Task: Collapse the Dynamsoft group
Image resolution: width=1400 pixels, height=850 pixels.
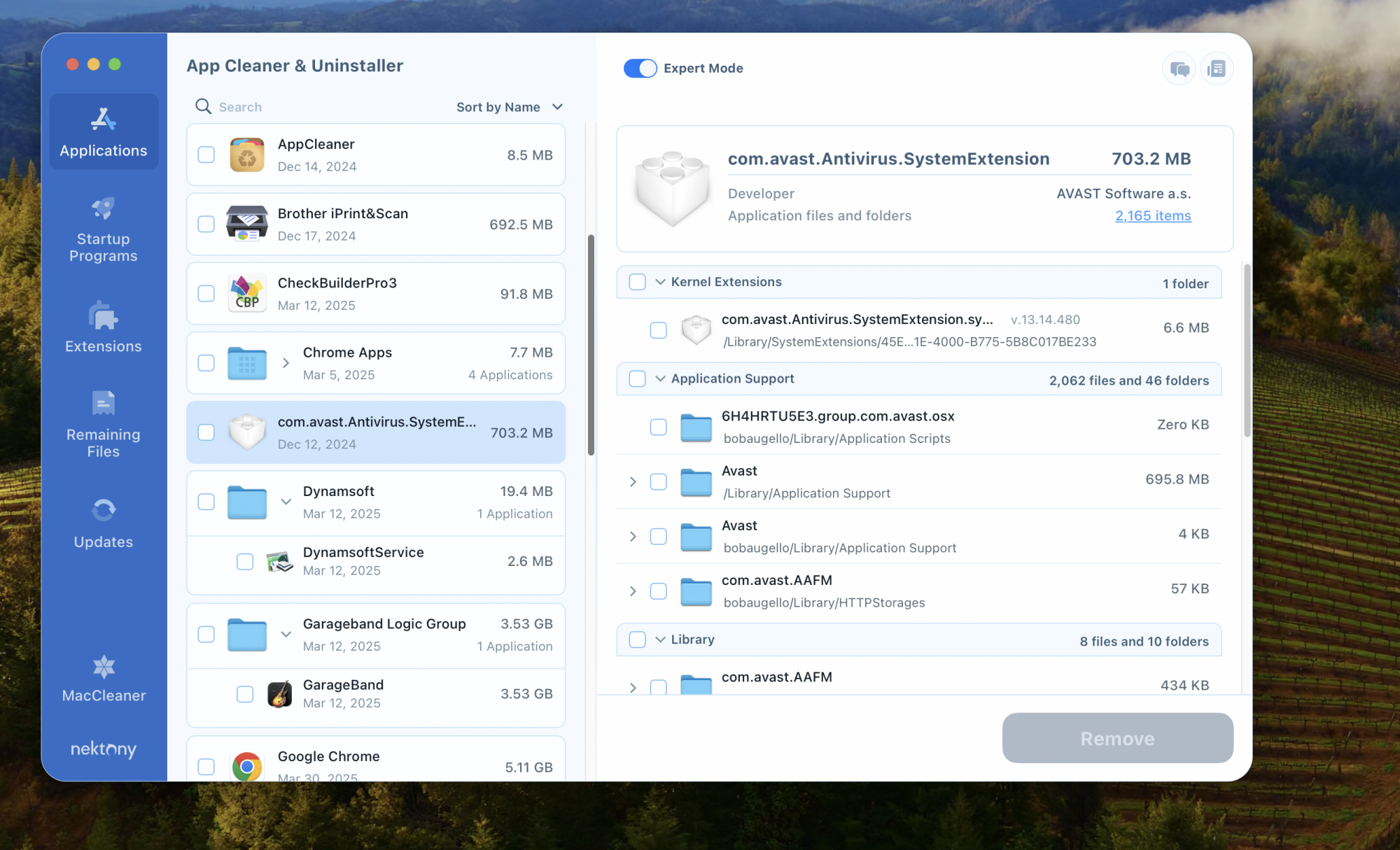Action: point(286,502)
